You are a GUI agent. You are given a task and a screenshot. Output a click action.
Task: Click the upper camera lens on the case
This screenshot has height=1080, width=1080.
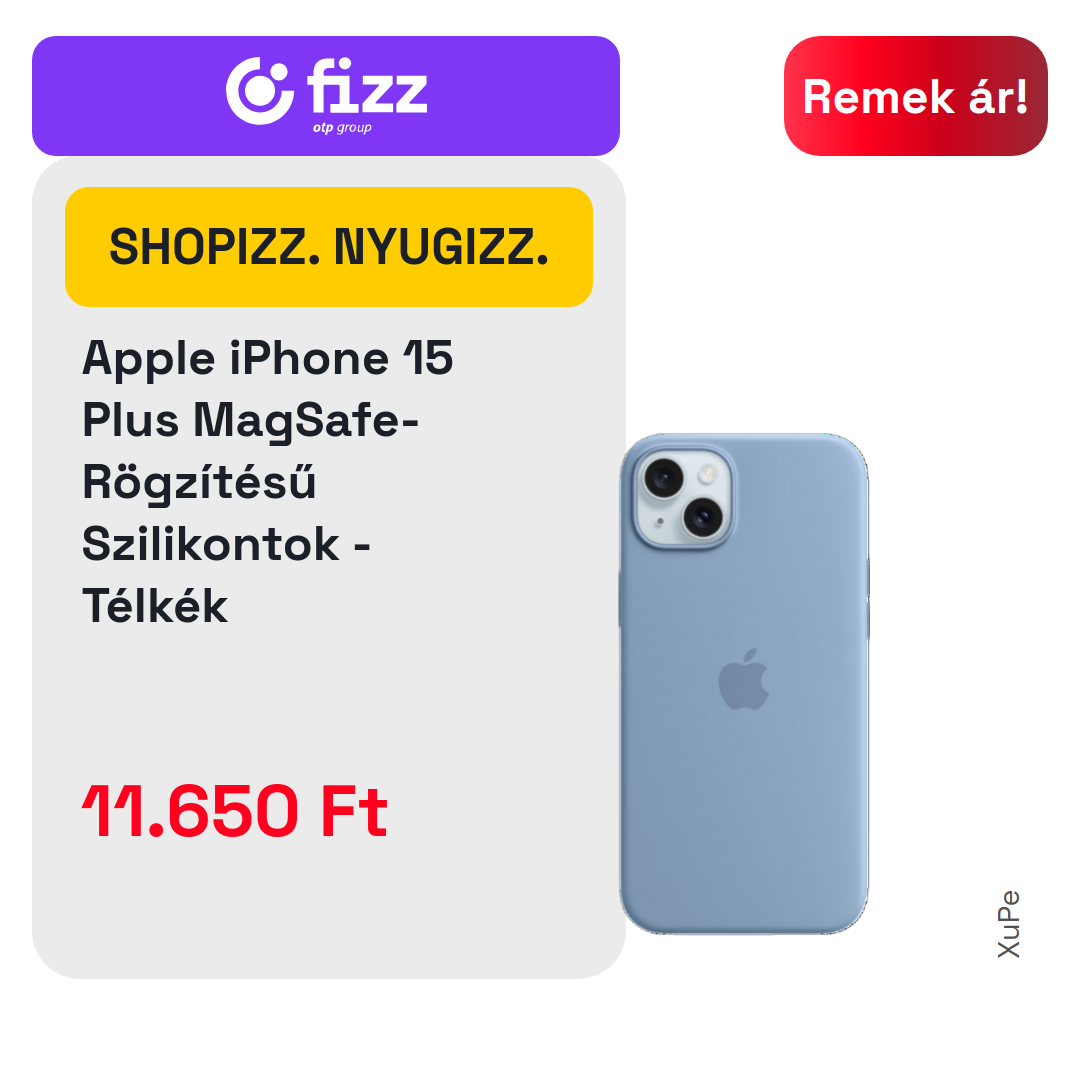click(x=664, y=477)
